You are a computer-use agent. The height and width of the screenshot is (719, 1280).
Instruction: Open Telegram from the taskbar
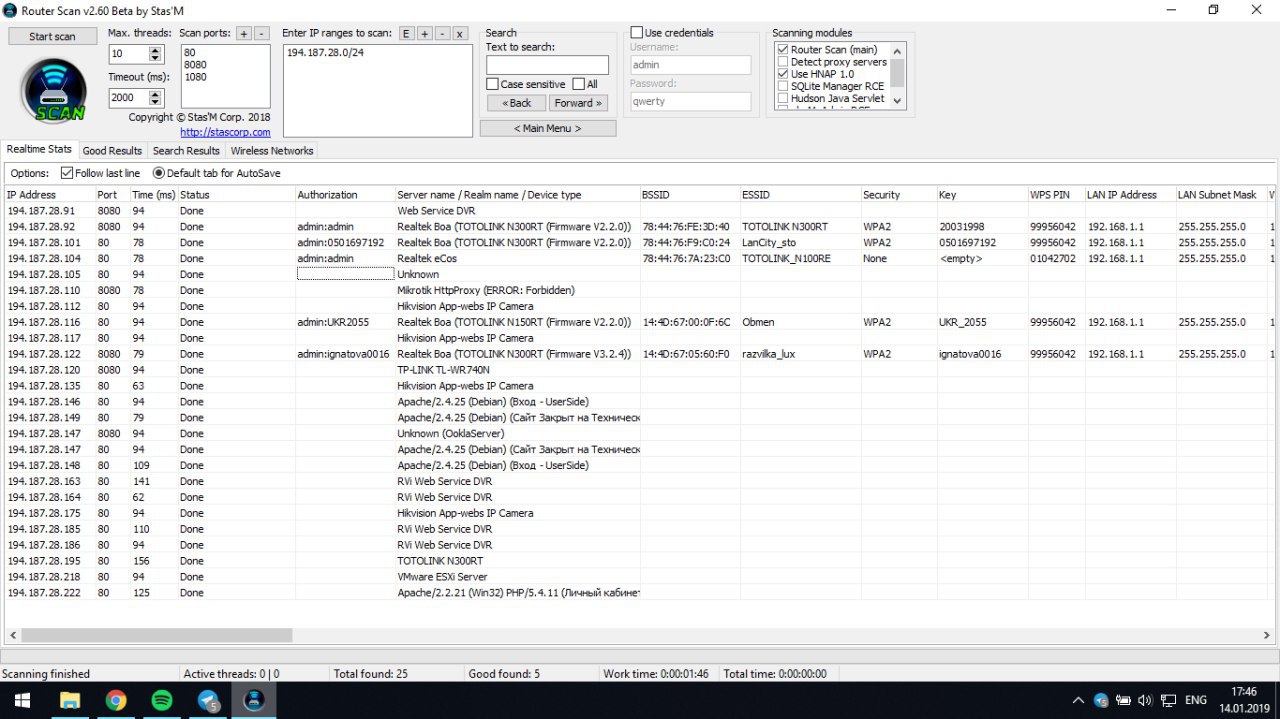pos(208,700)
